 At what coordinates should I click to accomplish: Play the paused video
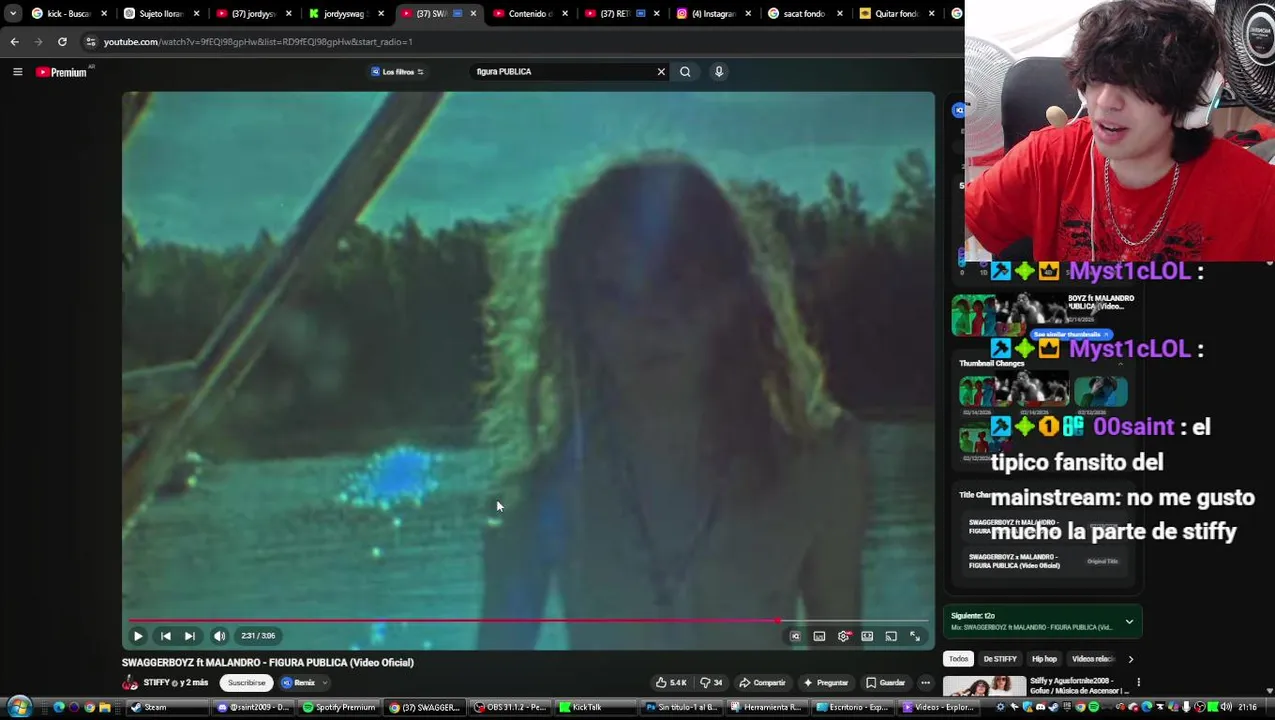point(138,636)
